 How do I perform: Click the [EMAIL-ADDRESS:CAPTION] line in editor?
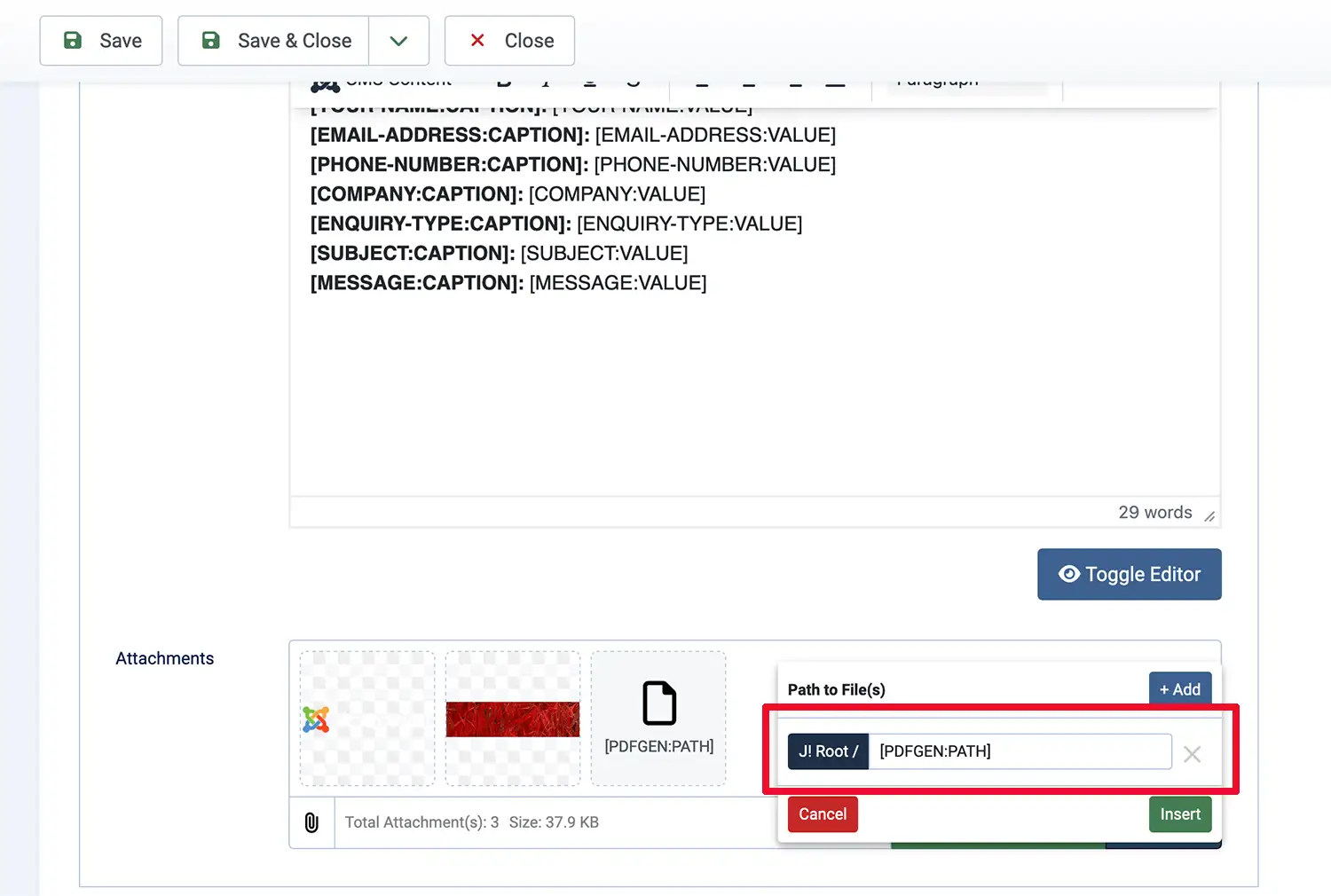tap(573, 135)
